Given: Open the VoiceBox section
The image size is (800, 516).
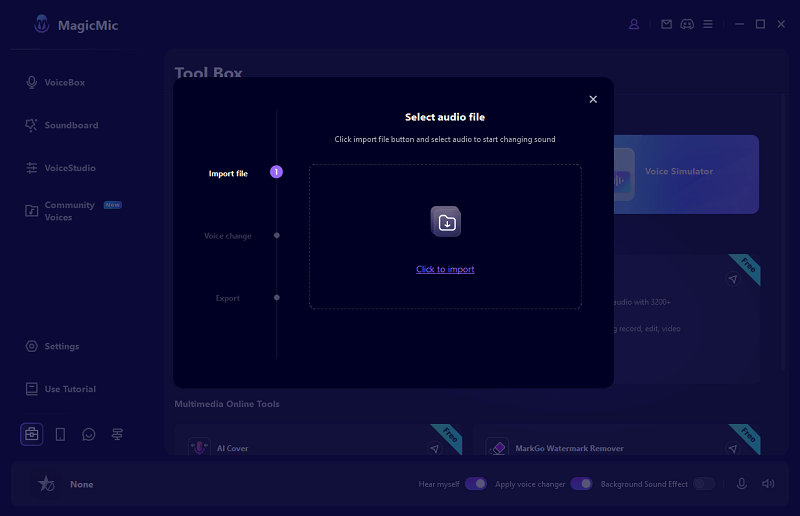Looking at the screenshot, I should [64, 82].
